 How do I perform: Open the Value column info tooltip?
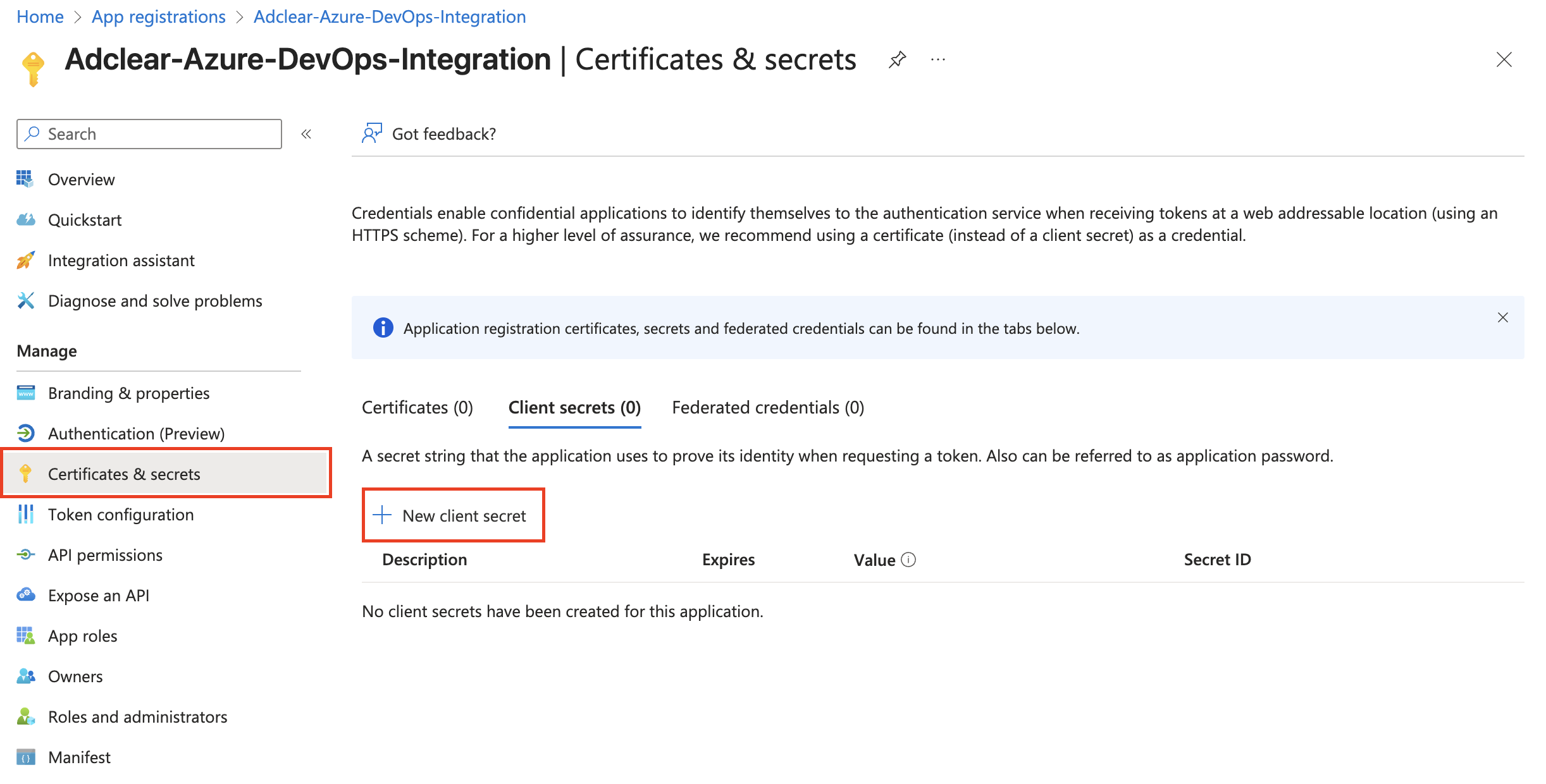pyautogui.click(x=909, y=560)
